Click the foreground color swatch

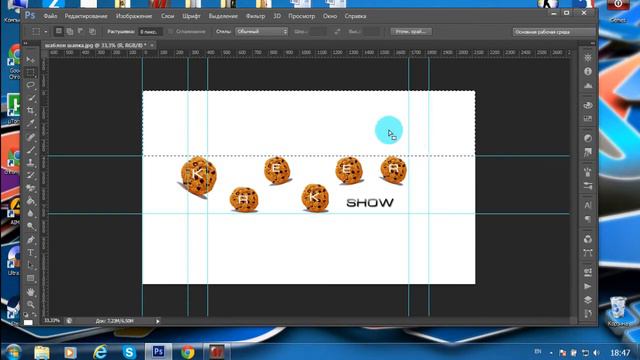tap(28, 322)
